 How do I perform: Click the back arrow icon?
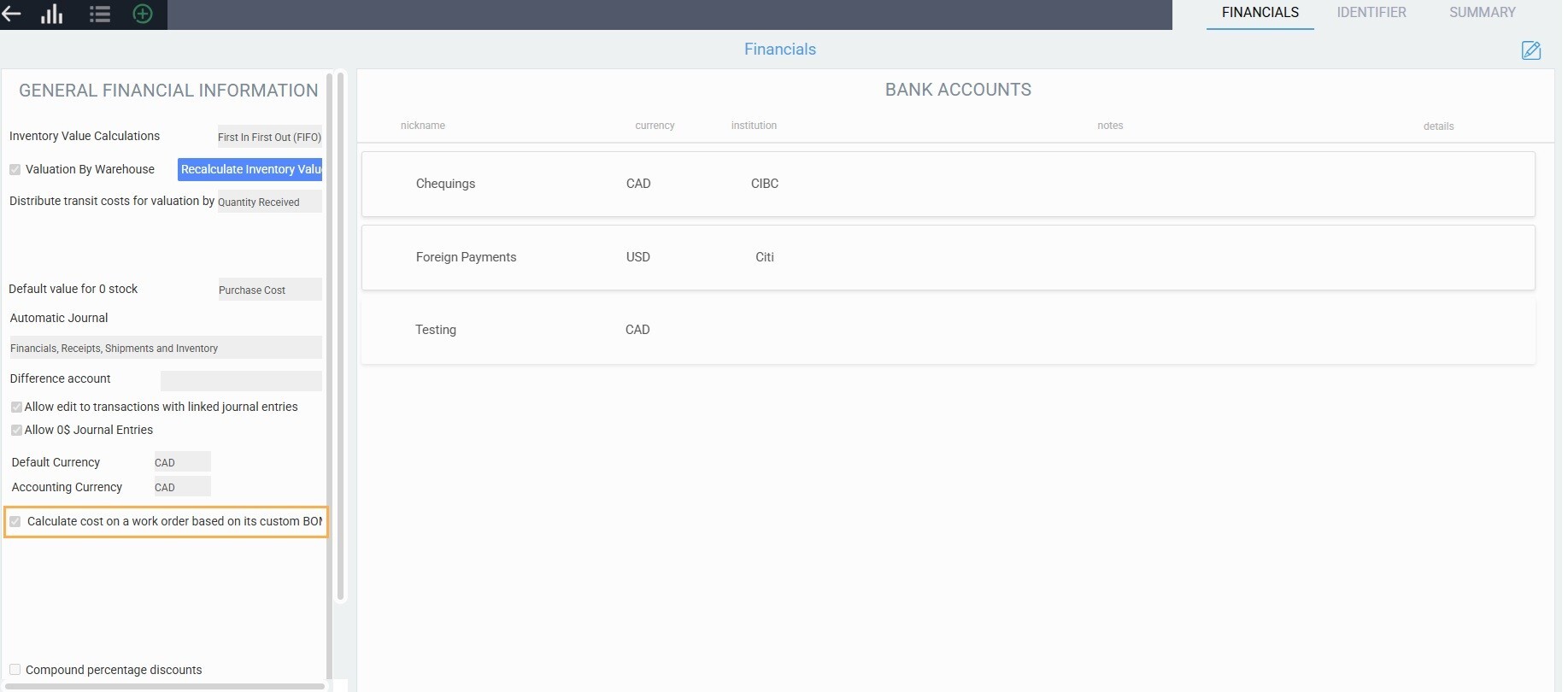coord(12,14)
